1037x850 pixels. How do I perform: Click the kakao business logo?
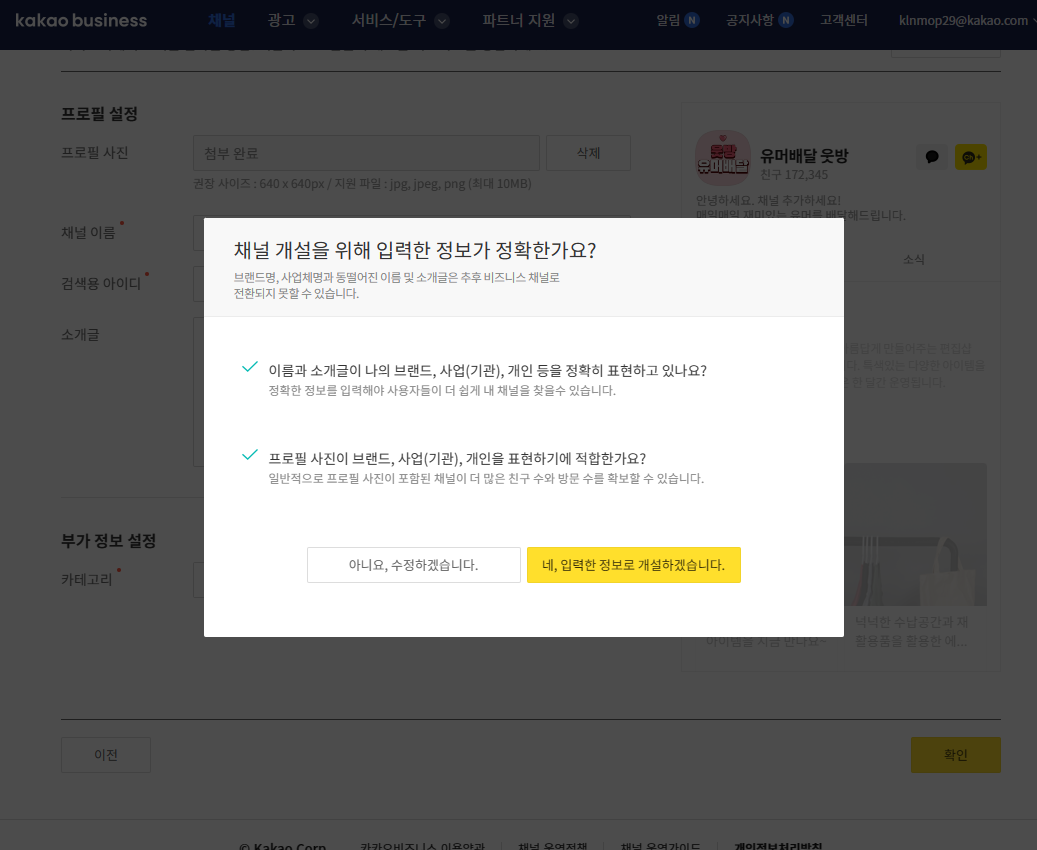coord(81,21)
